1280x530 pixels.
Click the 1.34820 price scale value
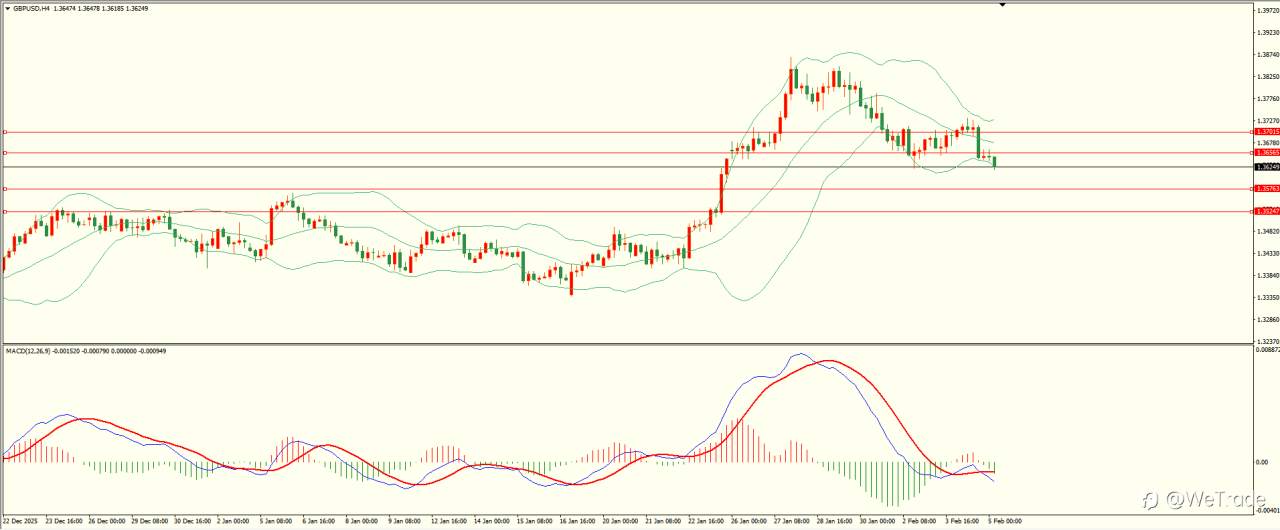tap(1266, 231)
